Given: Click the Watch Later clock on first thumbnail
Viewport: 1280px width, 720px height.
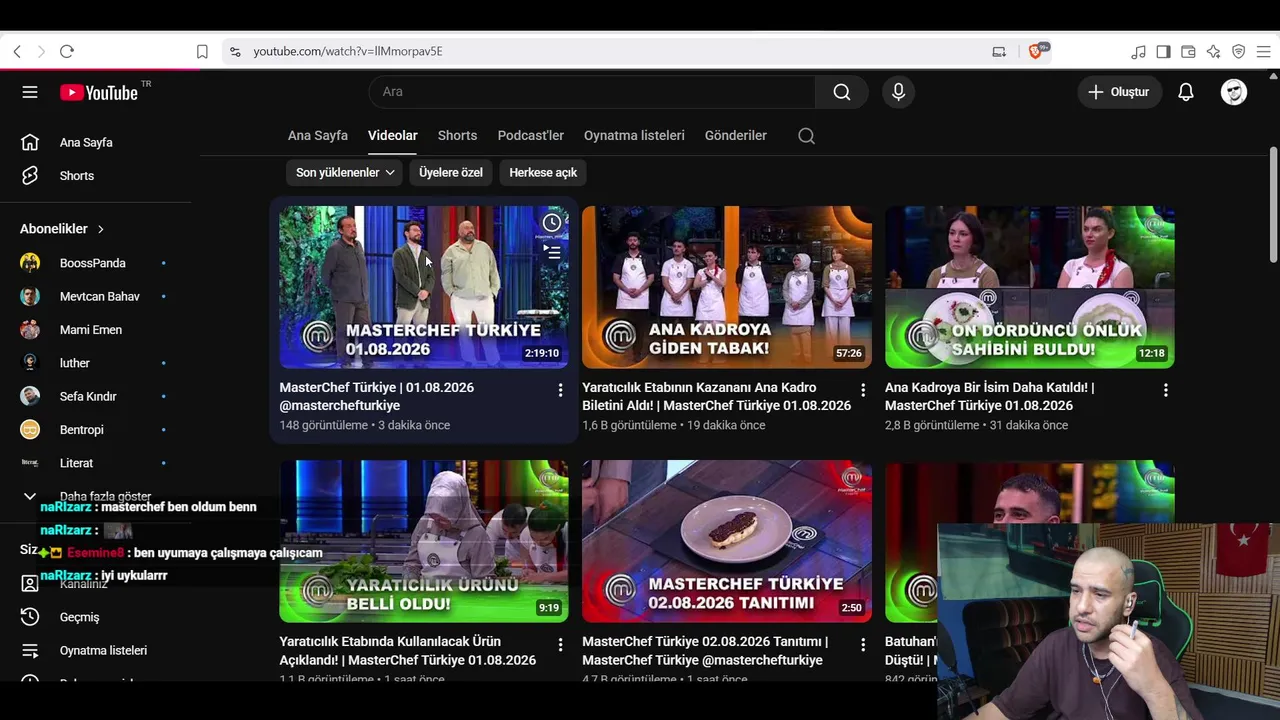Looking at the screenshot, I should click(552, 222).
